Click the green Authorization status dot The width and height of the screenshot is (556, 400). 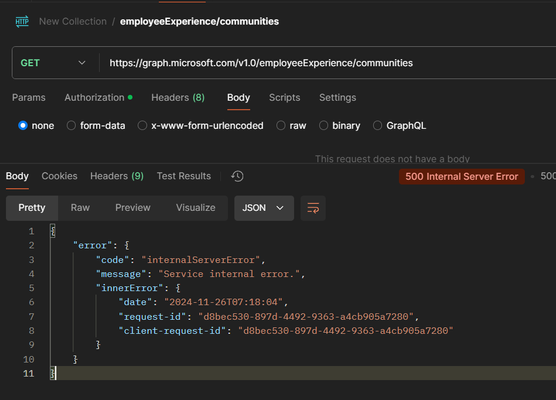pos(130,97)
